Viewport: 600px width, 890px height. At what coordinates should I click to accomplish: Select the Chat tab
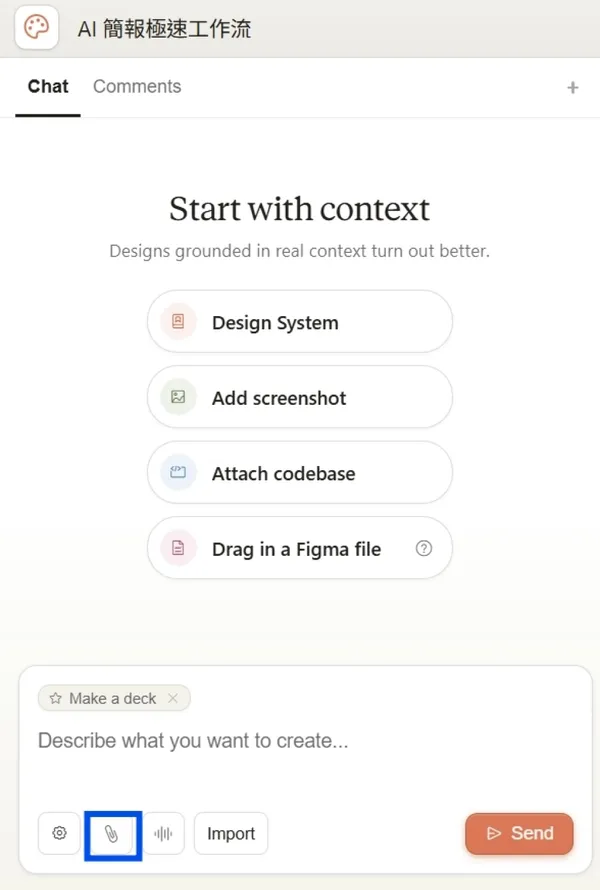47,86
